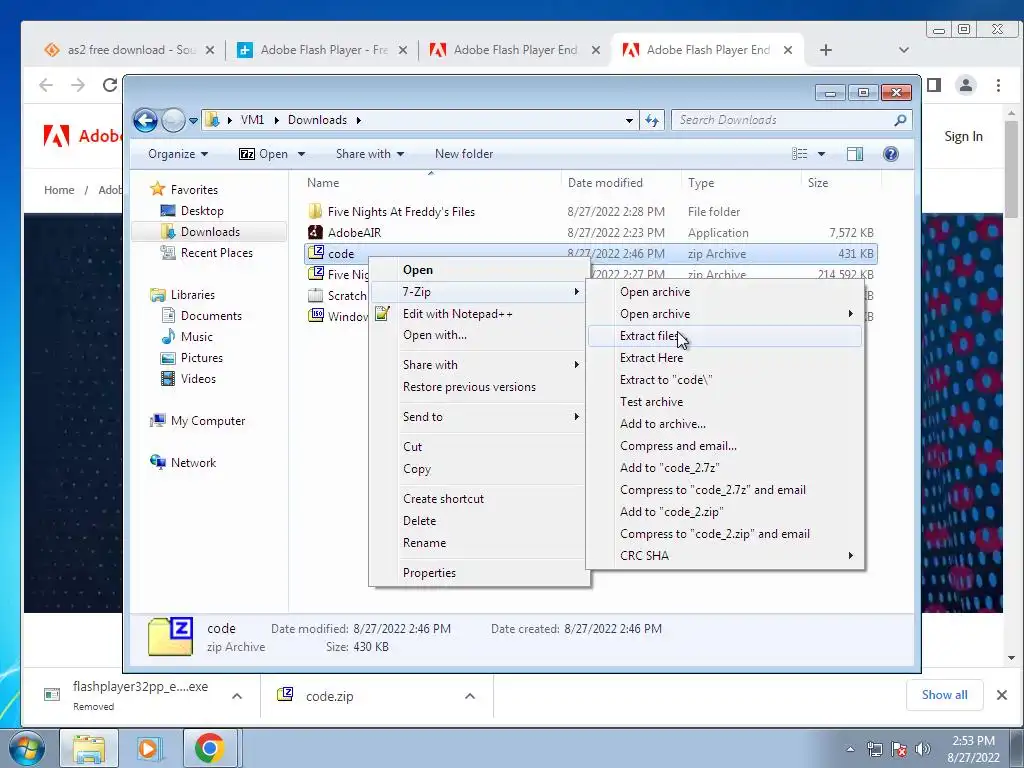
Task: Click the Explorer Back arrow button
Action: coord(145,120)
